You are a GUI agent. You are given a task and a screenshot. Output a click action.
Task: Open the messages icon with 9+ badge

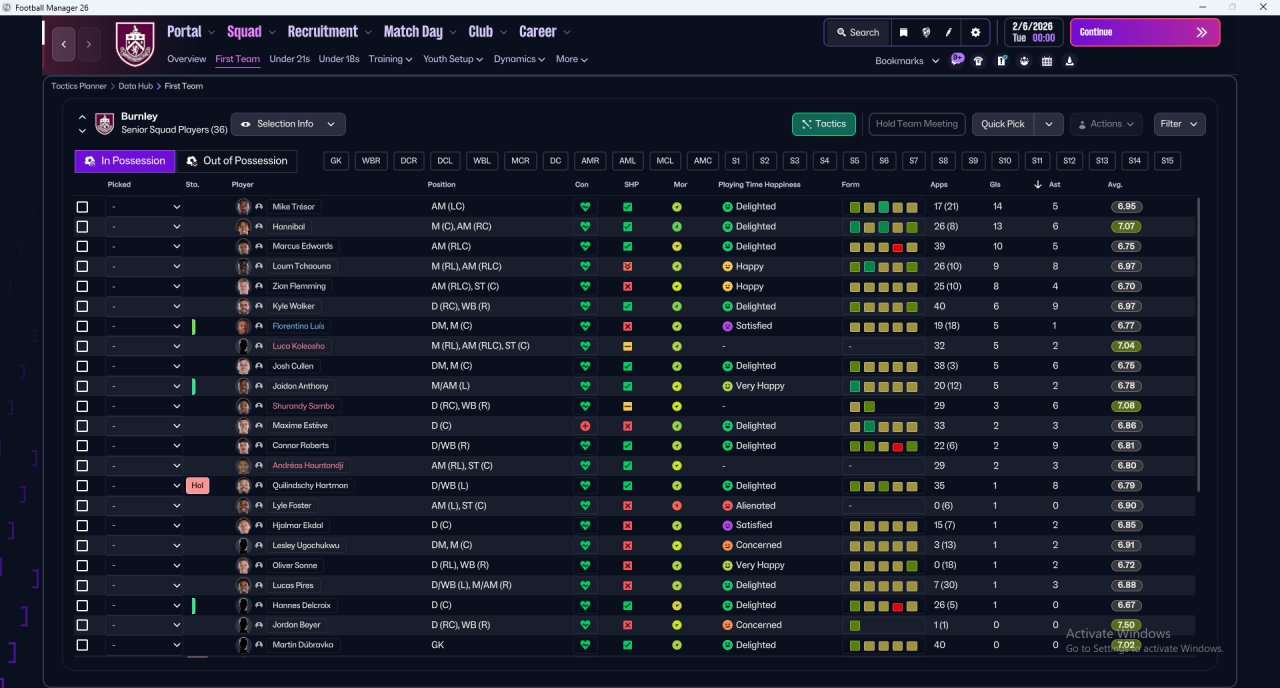(x=957, y=60)
